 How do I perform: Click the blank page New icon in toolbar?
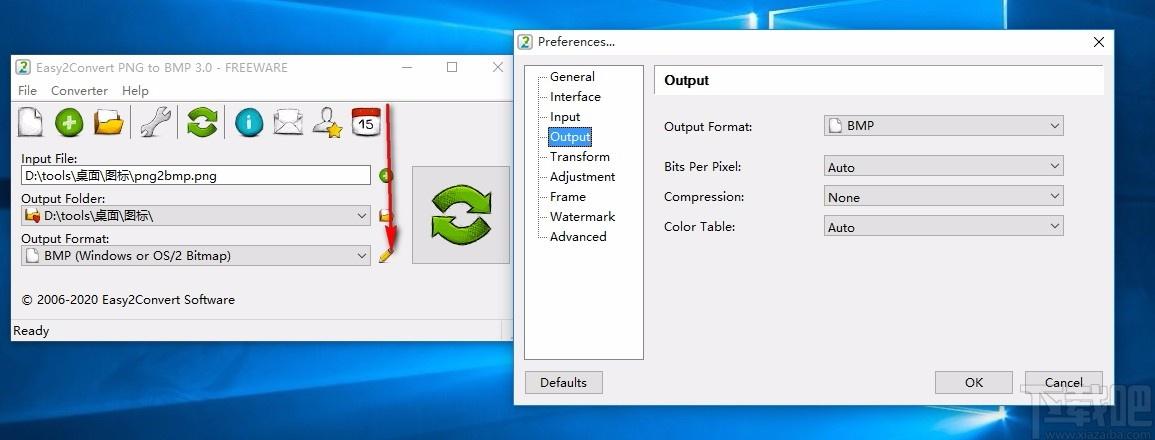pyautogui.click(x=30, y=122)
